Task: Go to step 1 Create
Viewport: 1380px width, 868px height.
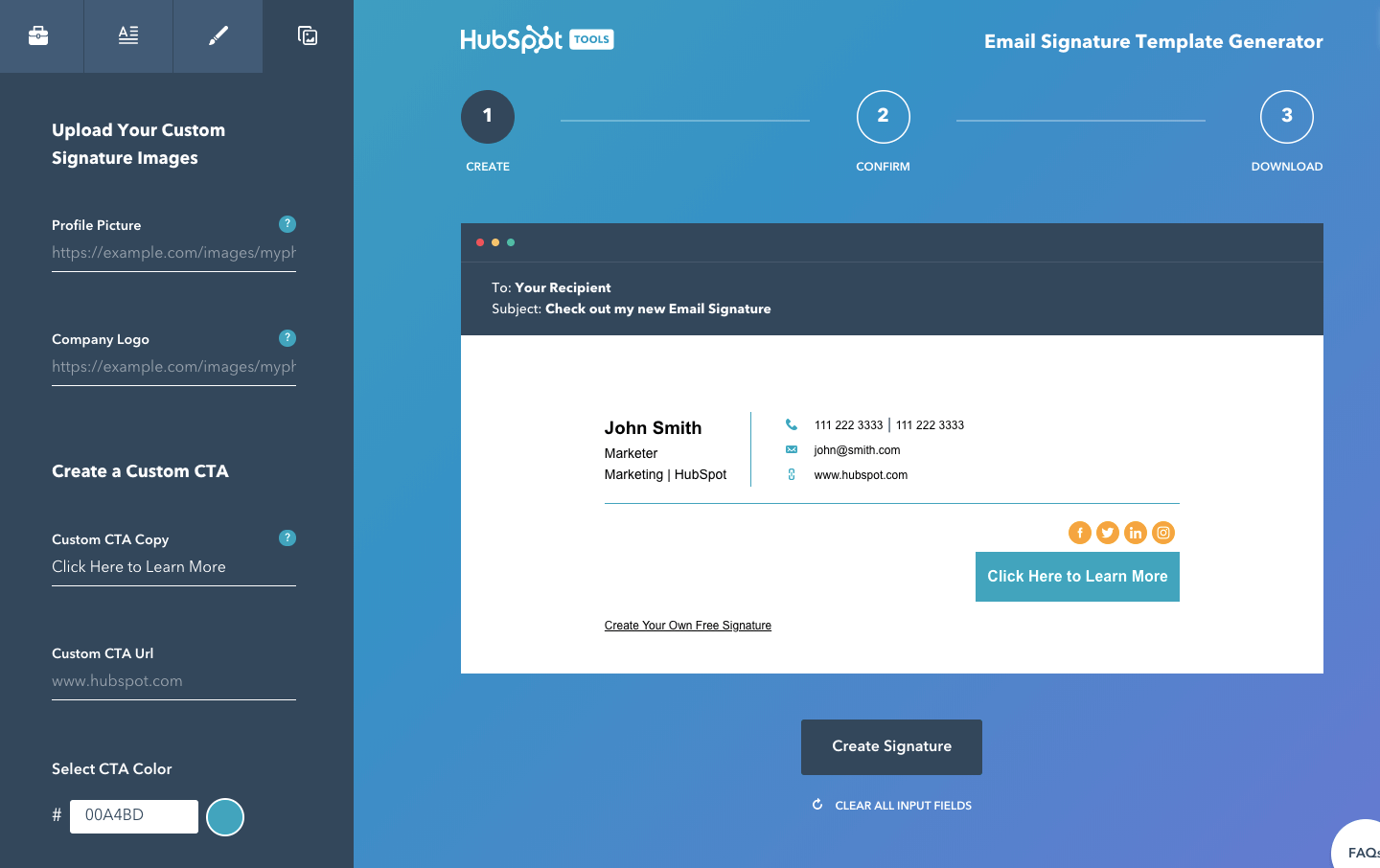Action: 488,117
